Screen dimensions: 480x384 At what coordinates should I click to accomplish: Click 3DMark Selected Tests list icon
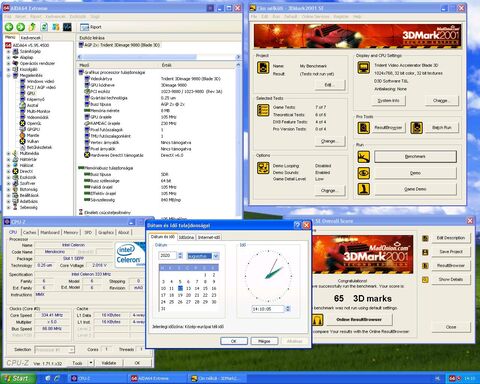tap(263, 110)
